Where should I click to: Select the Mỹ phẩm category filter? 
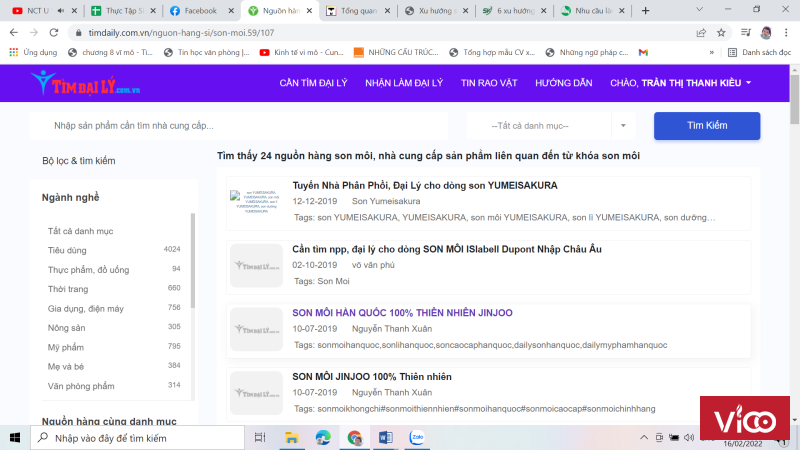(x=66, y=346)
